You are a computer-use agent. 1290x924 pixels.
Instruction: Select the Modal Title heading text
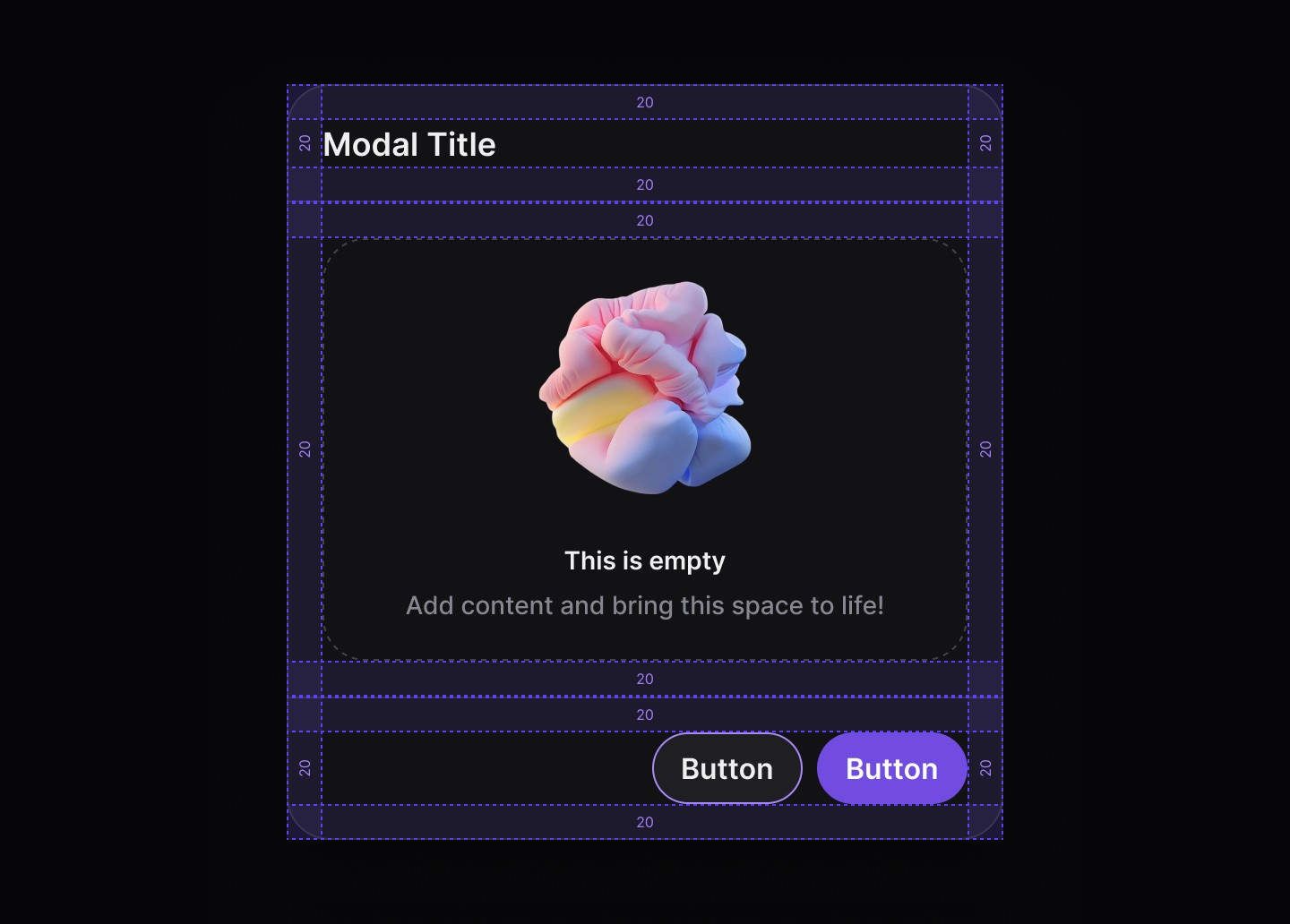409,144
